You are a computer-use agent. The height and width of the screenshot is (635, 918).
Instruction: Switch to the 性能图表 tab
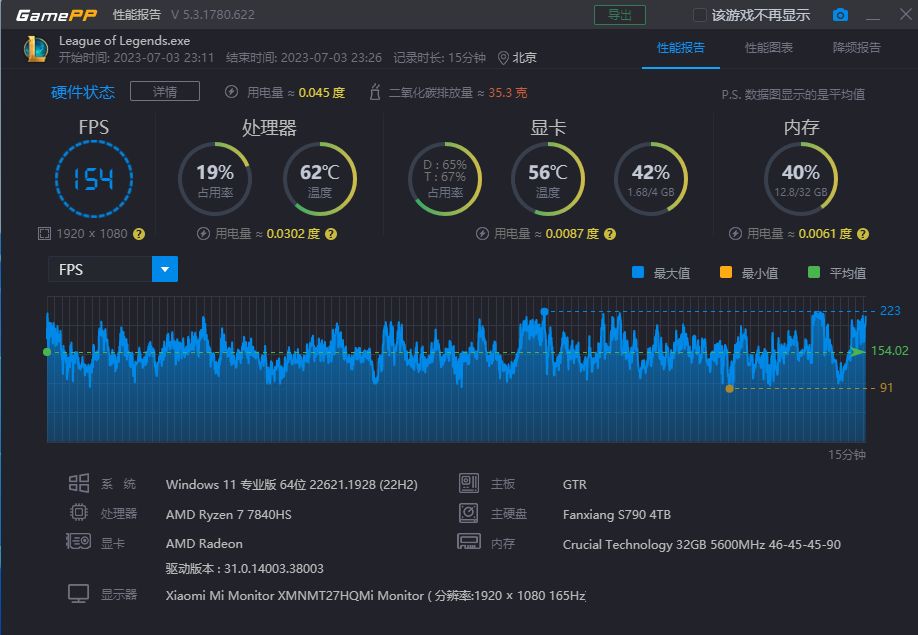768,48
